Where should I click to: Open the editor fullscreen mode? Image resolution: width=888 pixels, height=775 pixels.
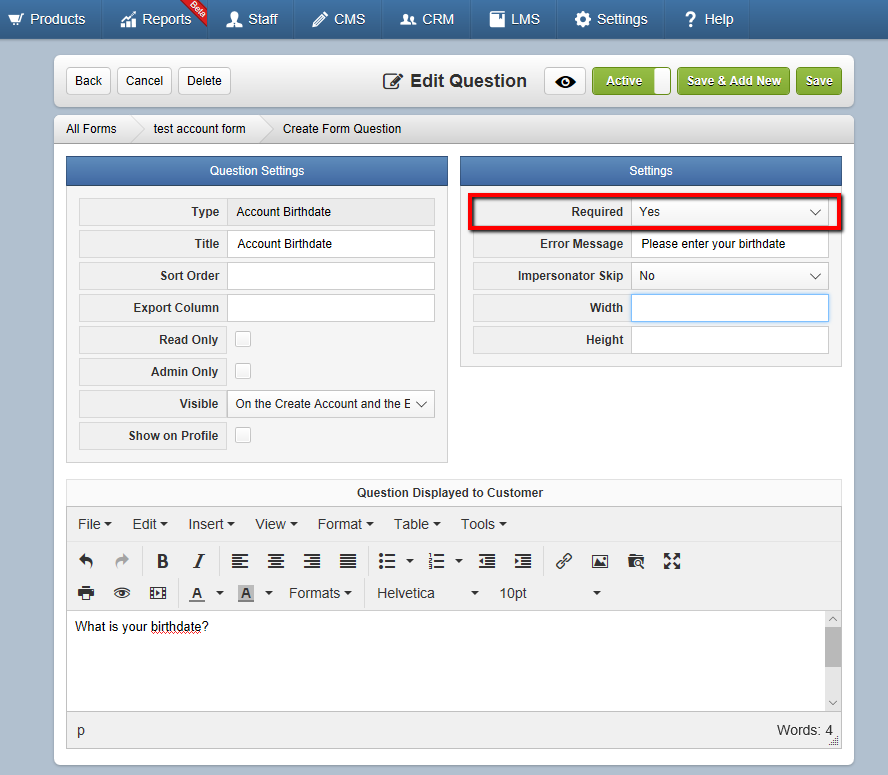(x=671, y=561)
